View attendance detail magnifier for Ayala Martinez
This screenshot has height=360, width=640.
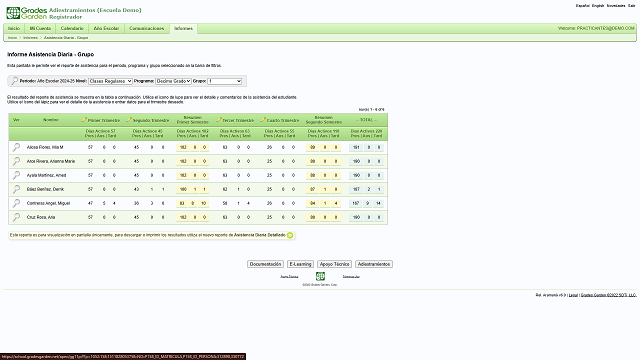pos(16,175)
